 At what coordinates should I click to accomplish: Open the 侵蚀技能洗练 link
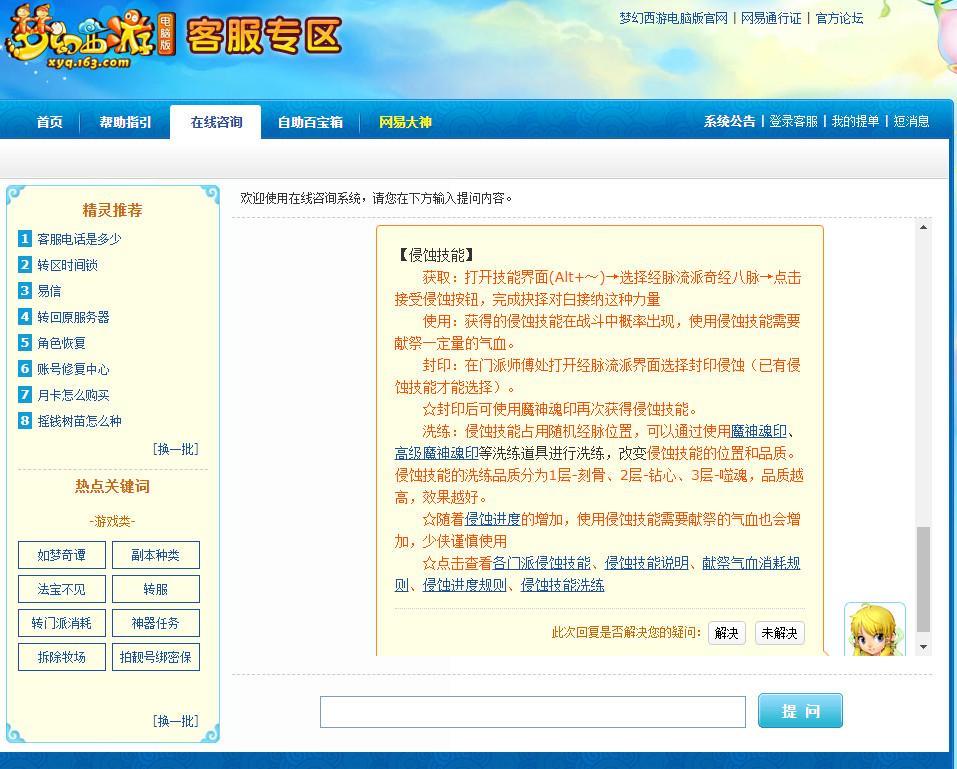[x=562, y=585]
